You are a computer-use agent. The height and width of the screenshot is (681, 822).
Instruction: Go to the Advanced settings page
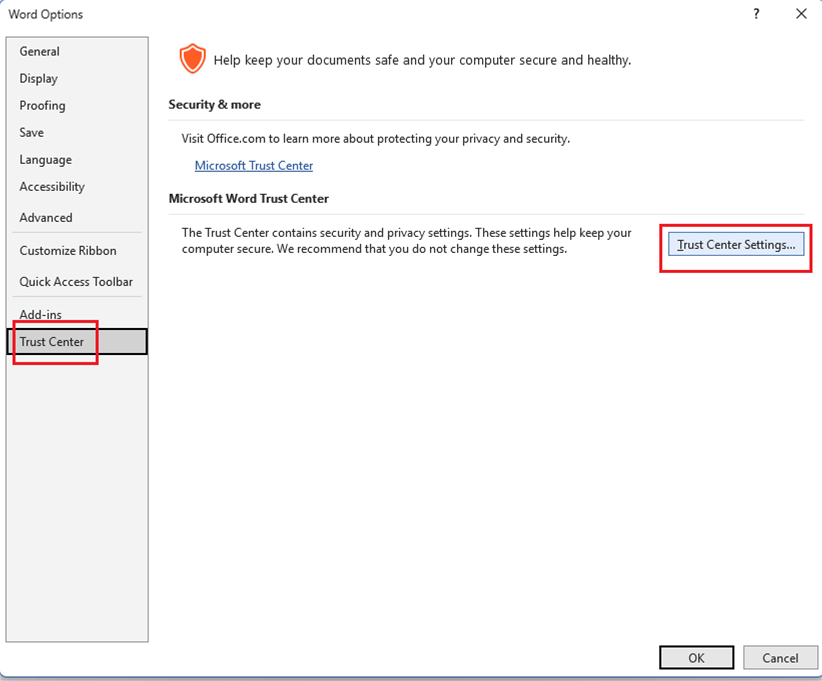[x=46, y=217]
